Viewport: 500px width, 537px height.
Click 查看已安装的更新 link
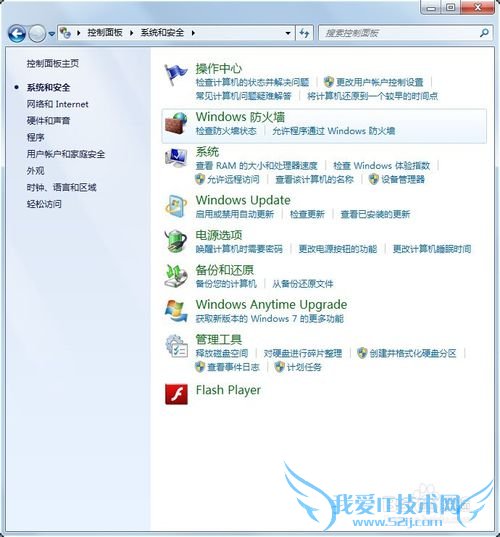tap(375, 214)
